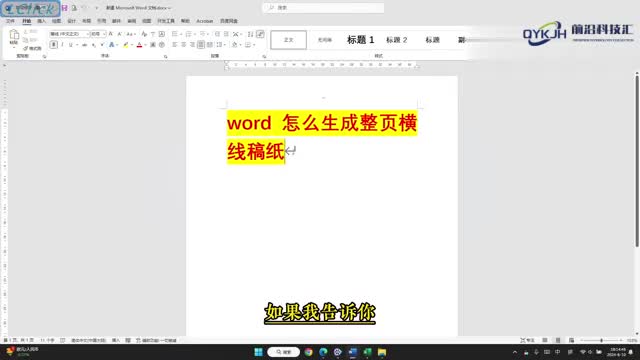
Task: Click the Decrease Indent icon
Action: tap(217, 34)
